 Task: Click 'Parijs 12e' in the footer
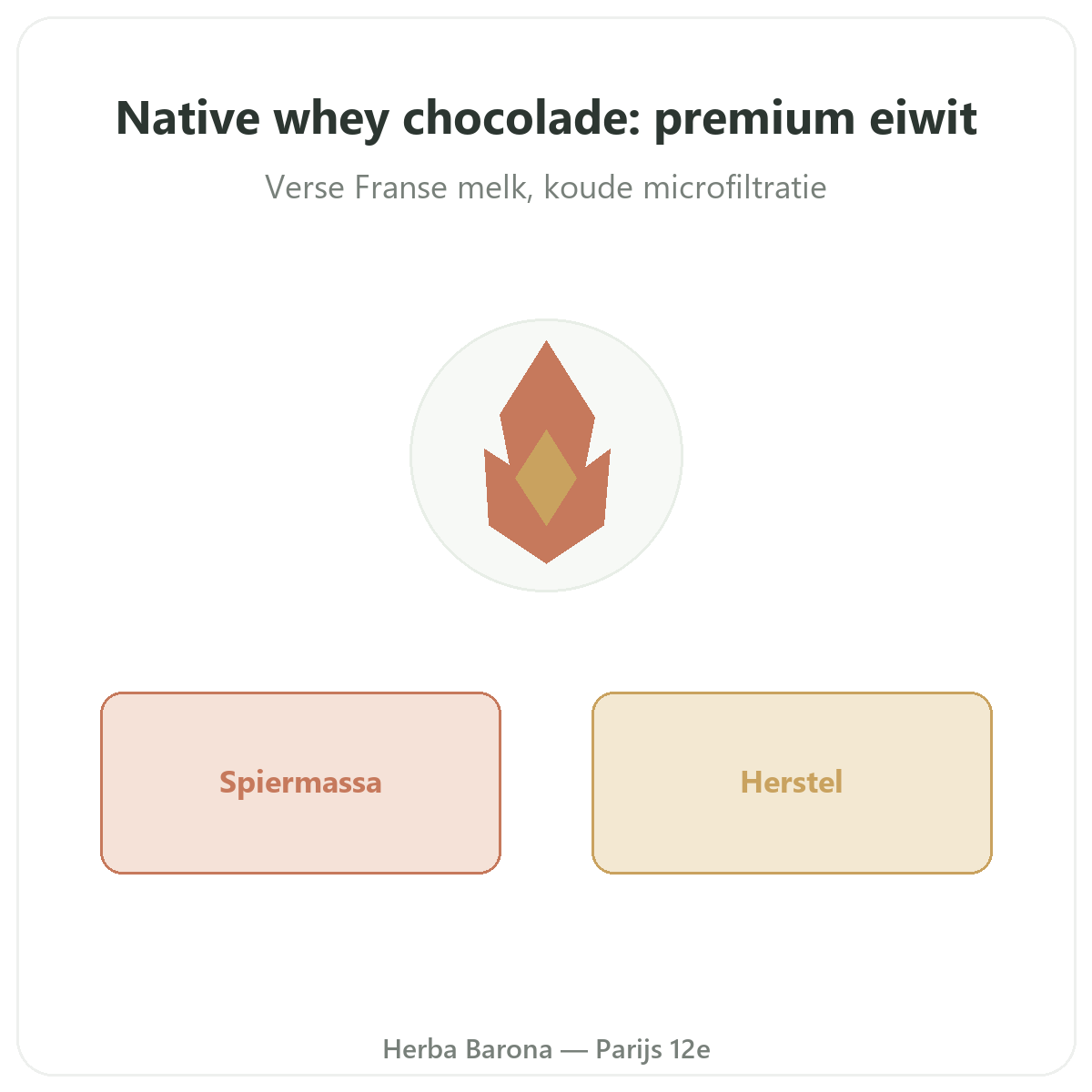pyautogui.click(x=652, y=1050)
